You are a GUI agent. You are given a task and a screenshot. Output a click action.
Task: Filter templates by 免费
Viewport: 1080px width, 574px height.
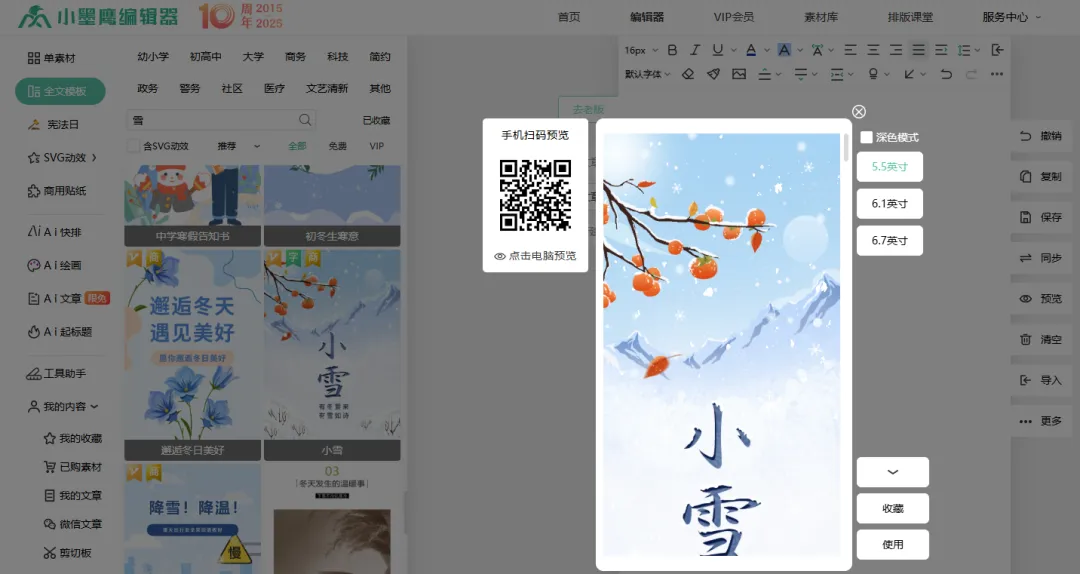pyautogui.click(x=338, y=146)
